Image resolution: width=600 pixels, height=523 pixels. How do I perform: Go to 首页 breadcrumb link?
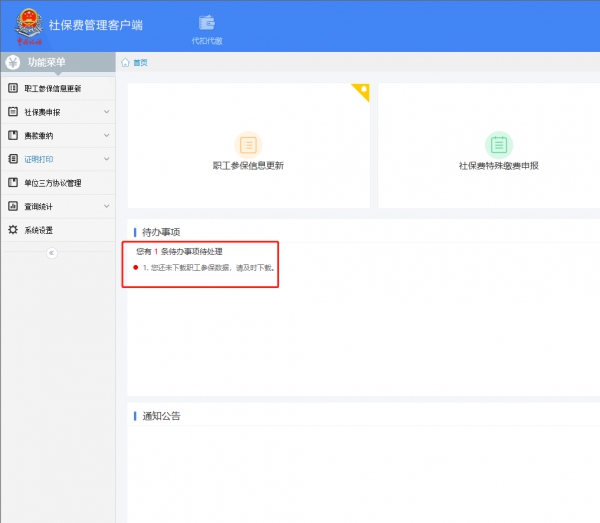pyautogui.click(x=140, y=63)
